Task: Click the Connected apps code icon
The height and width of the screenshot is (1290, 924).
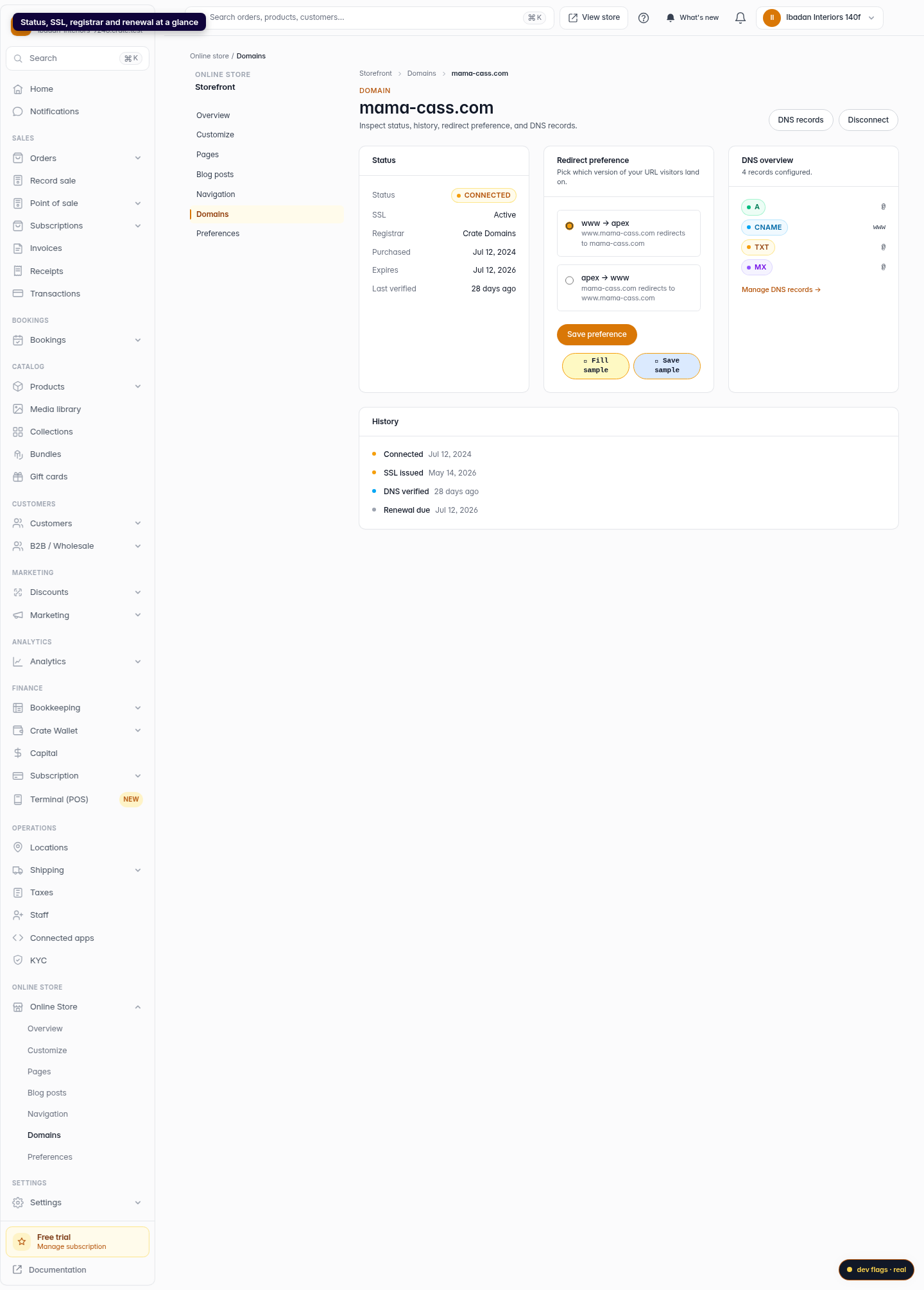Action: (18, 938)
